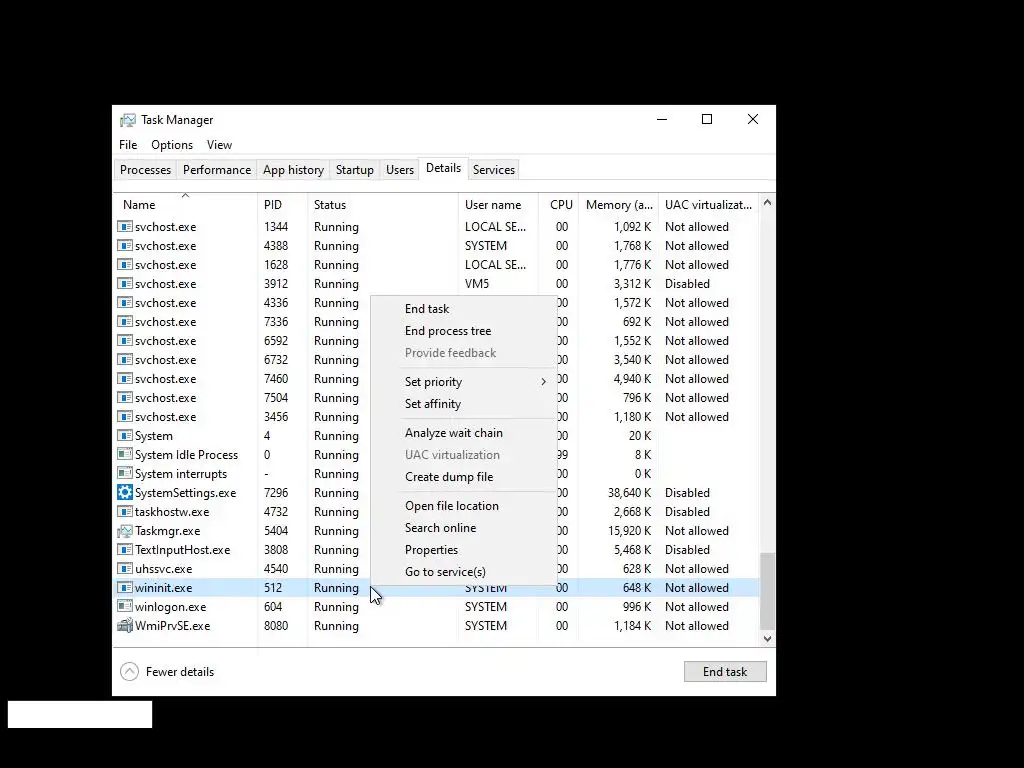Image resolution: width=1024 pixels, height=768 pixels.
Task: Click the Task Manager title bar icon
Action: click(x=127, y=120)
